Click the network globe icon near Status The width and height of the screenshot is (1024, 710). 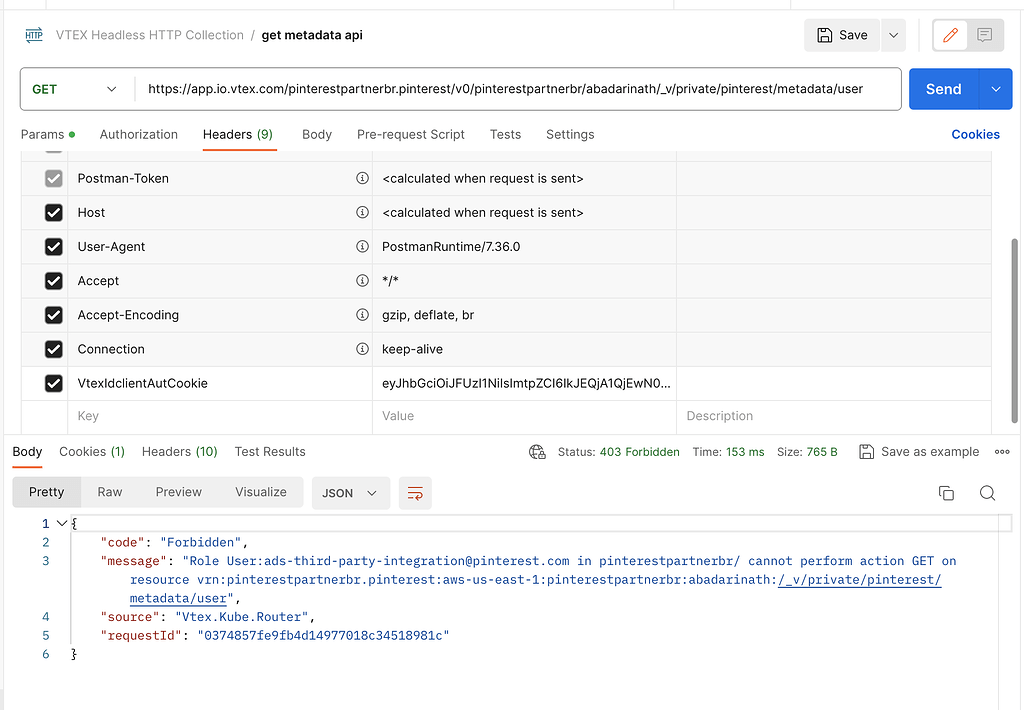537,452
